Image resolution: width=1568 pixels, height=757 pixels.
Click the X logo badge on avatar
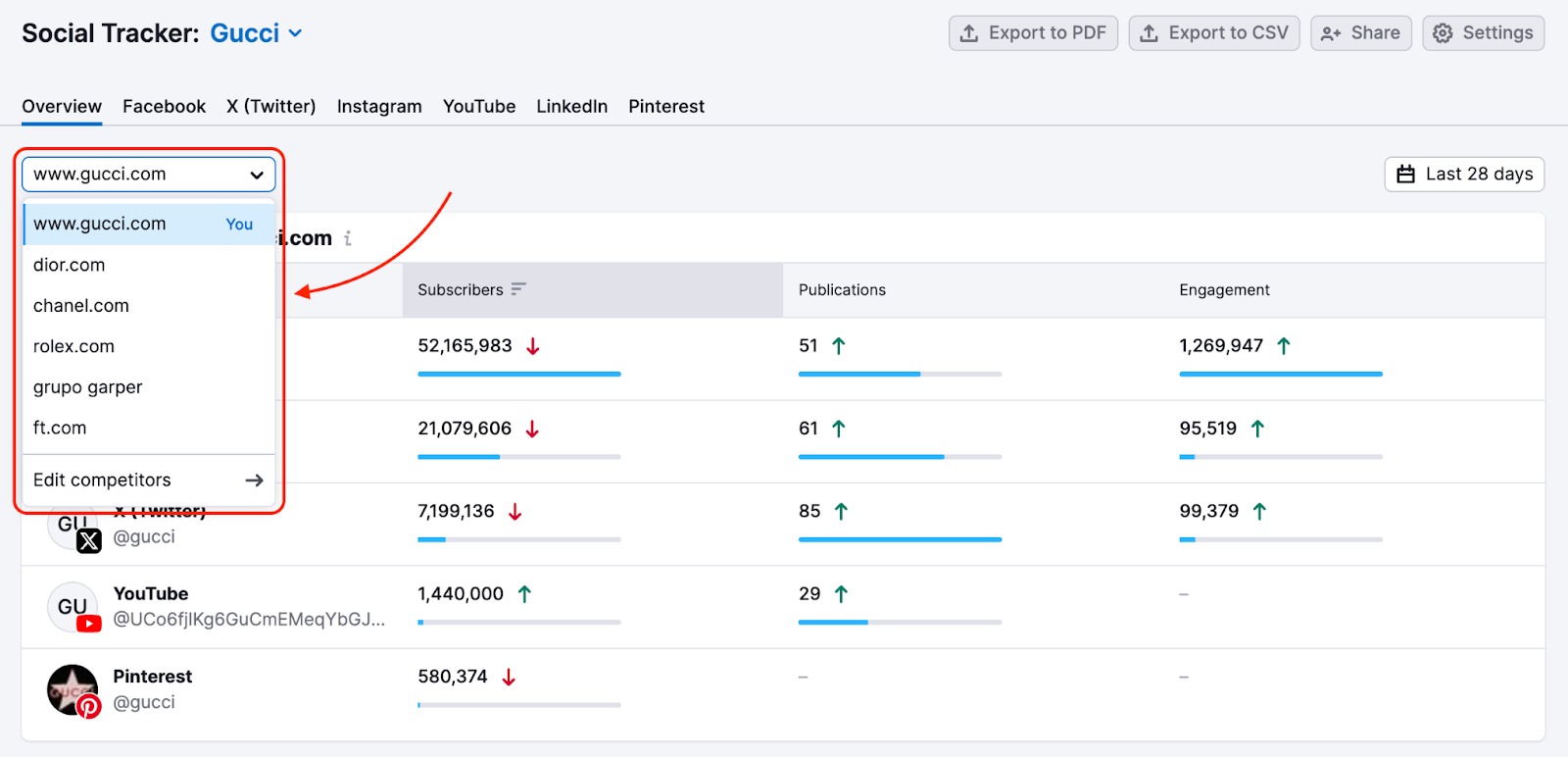click(89, 540)
